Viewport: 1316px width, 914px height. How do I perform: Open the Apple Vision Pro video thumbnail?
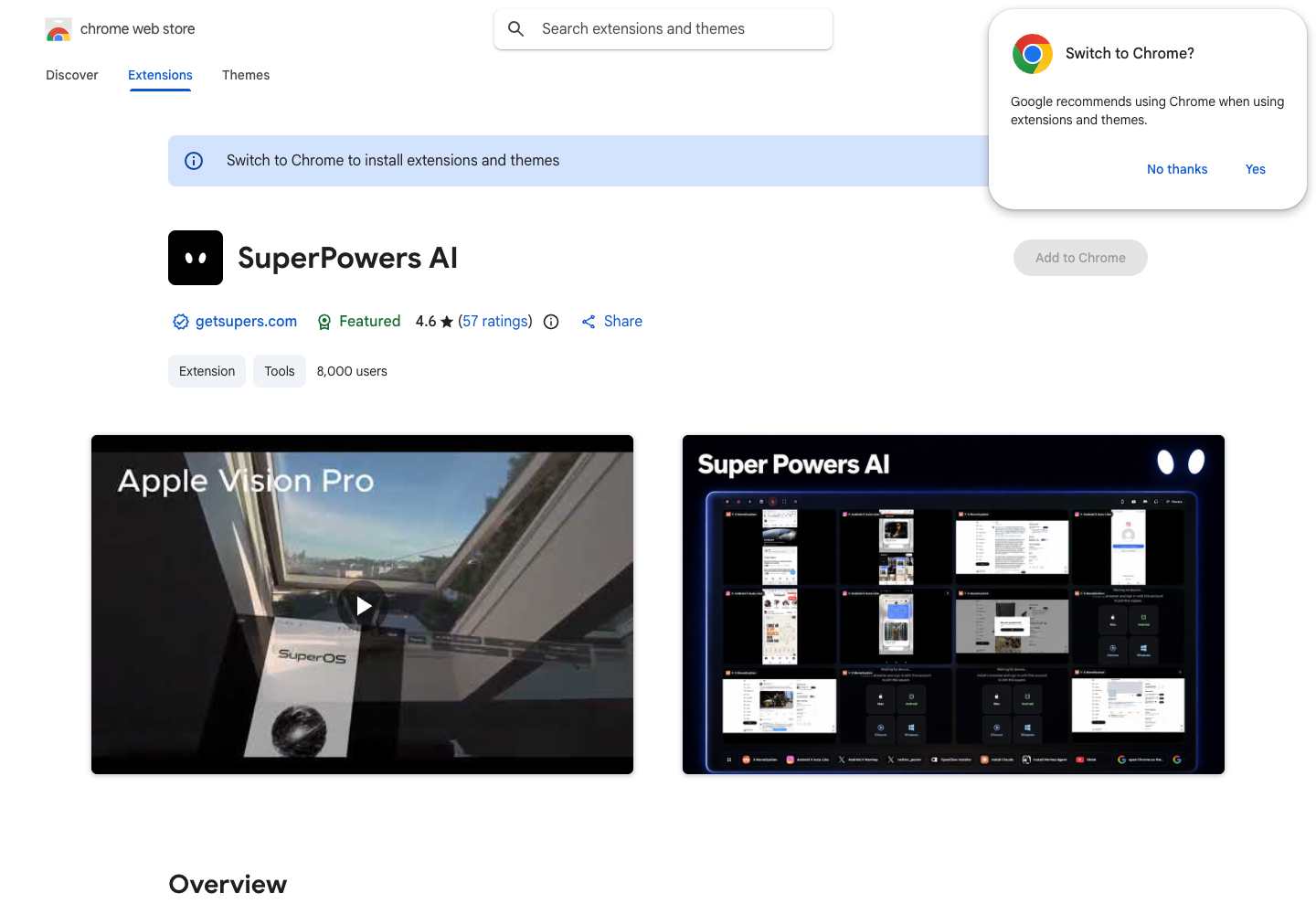pos(362,605)
